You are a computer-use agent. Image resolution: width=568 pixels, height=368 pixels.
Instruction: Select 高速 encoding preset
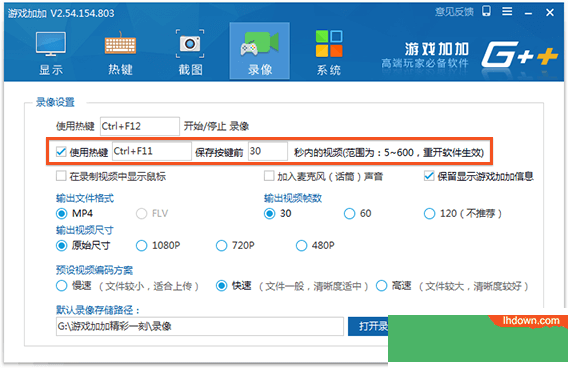(381, 286)
